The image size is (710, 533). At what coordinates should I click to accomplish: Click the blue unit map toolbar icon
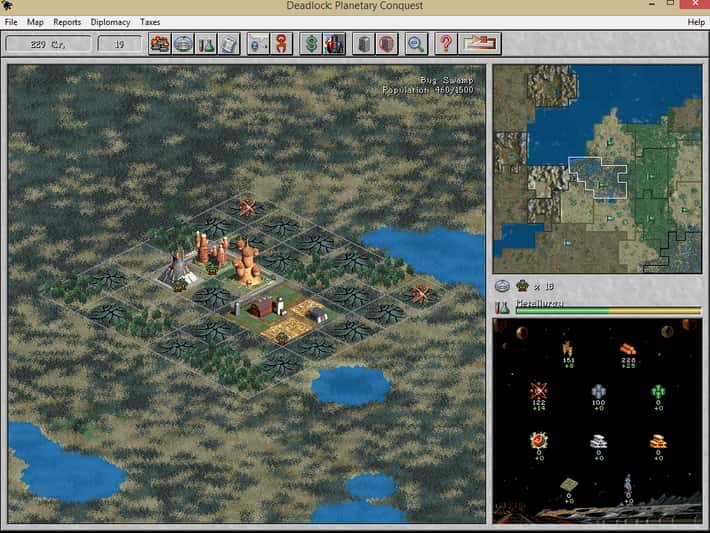[x=259, y=44]
